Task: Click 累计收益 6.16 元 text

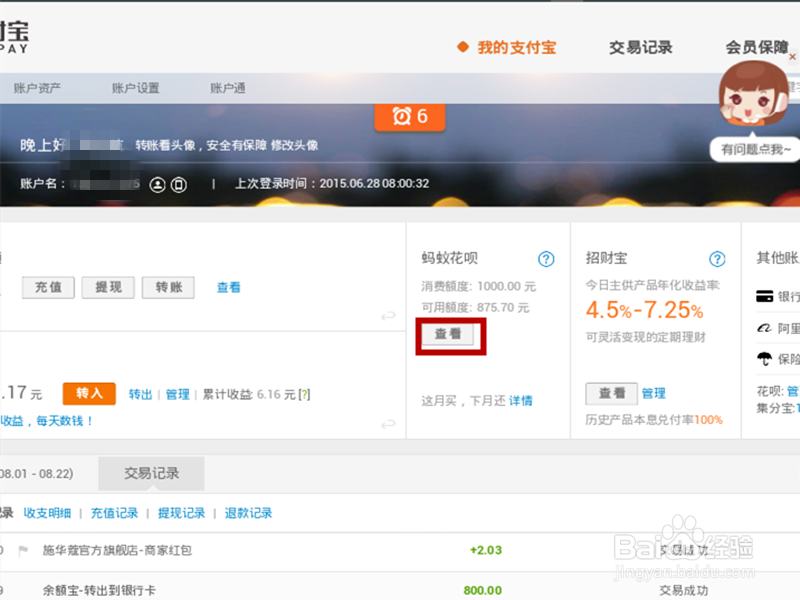Action: click(x=249, y=394)
